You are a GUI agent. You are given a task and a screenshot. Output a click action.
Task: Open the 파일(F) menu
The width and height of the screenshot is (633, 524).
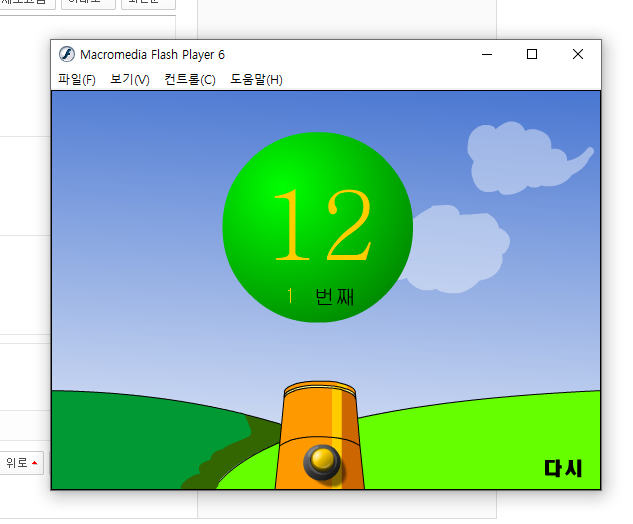coord(77,80)
